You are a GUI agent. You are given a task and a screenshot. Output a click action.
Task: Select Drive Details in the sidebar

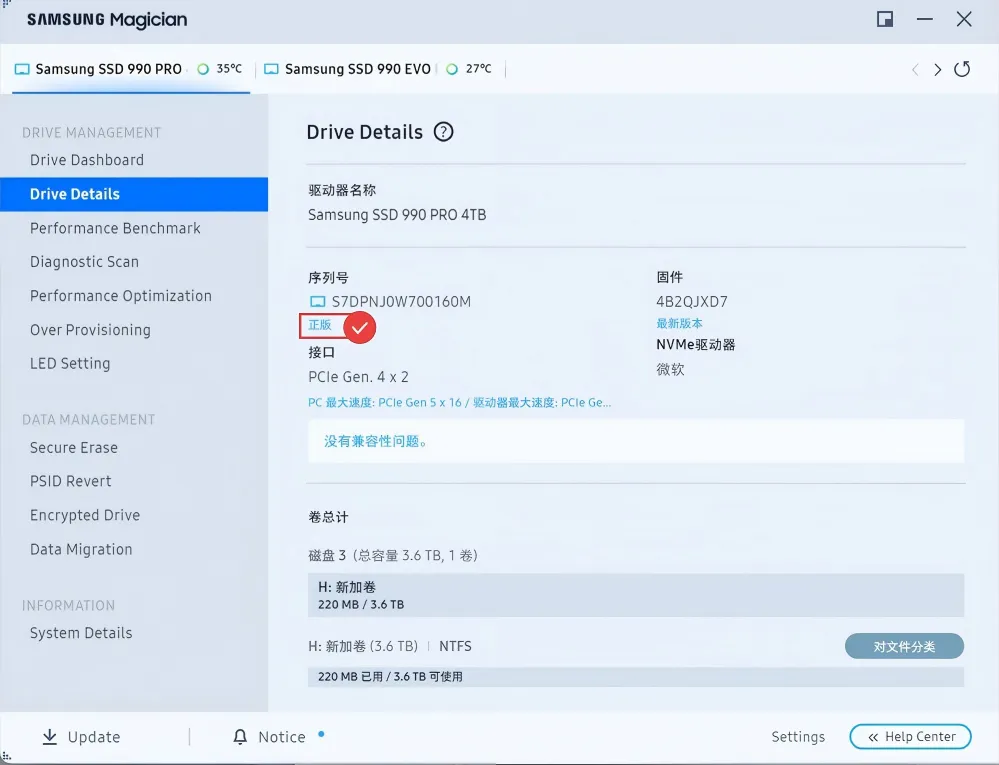click(x=134, y=194)
